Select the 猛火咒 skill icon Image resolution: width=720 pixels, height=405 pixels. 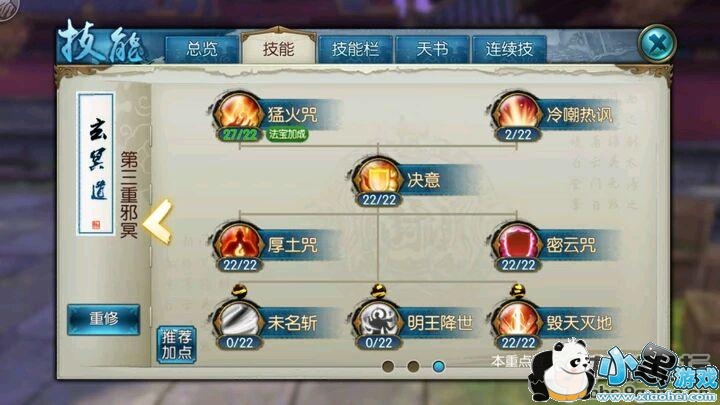coord(239,112)
